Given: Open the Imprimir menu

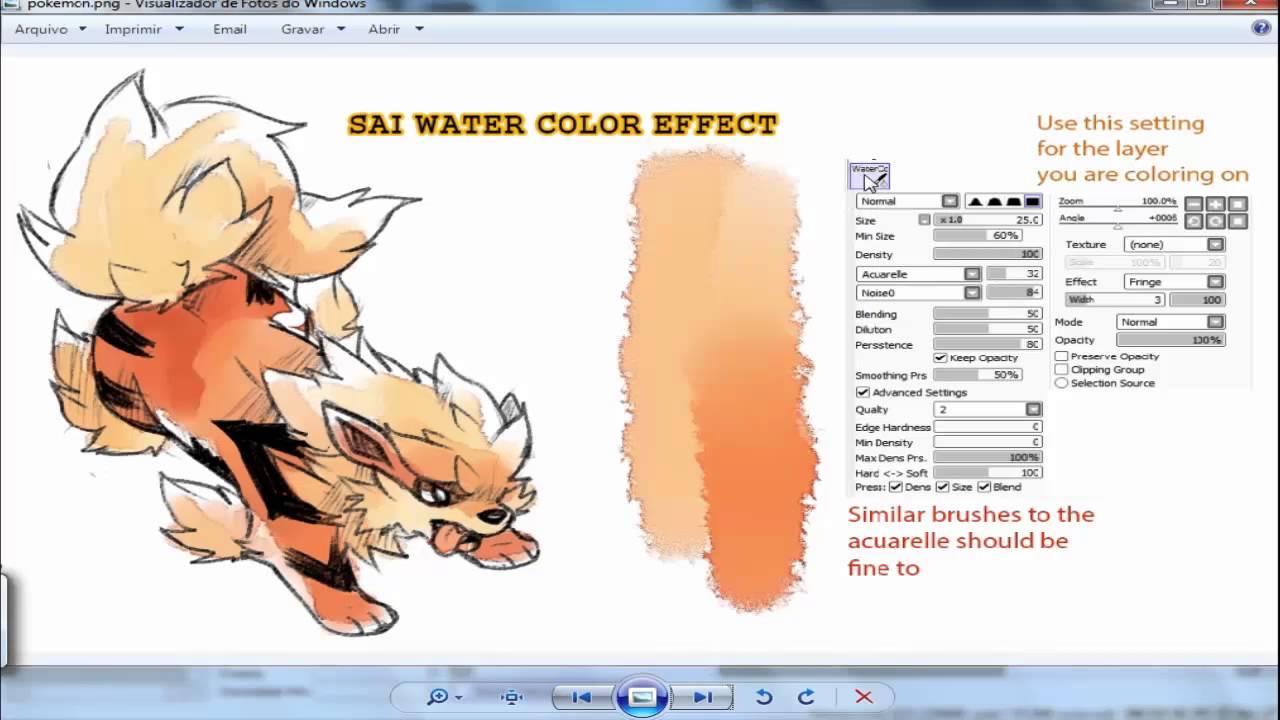Looking at the screenshot, I should tap(135, 29).
